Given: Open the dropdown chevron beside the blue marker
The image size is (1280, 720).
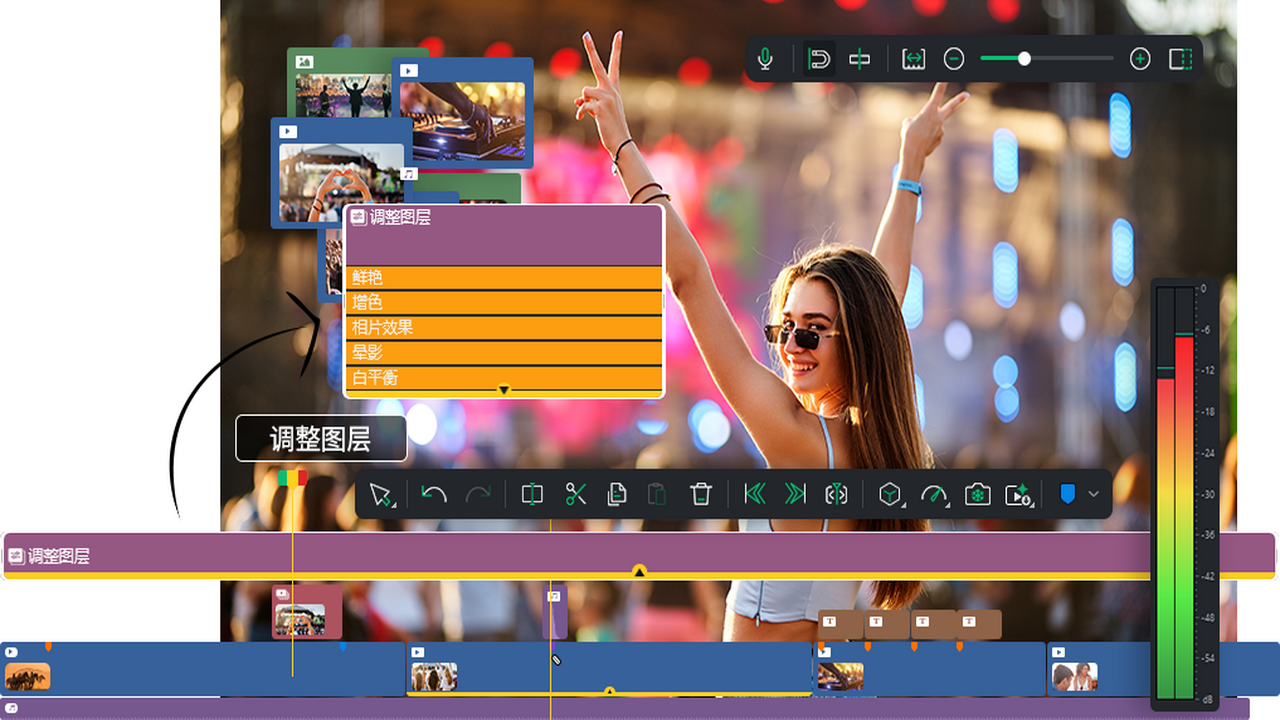Looking at the screenshot, I should click(1094, 494).
